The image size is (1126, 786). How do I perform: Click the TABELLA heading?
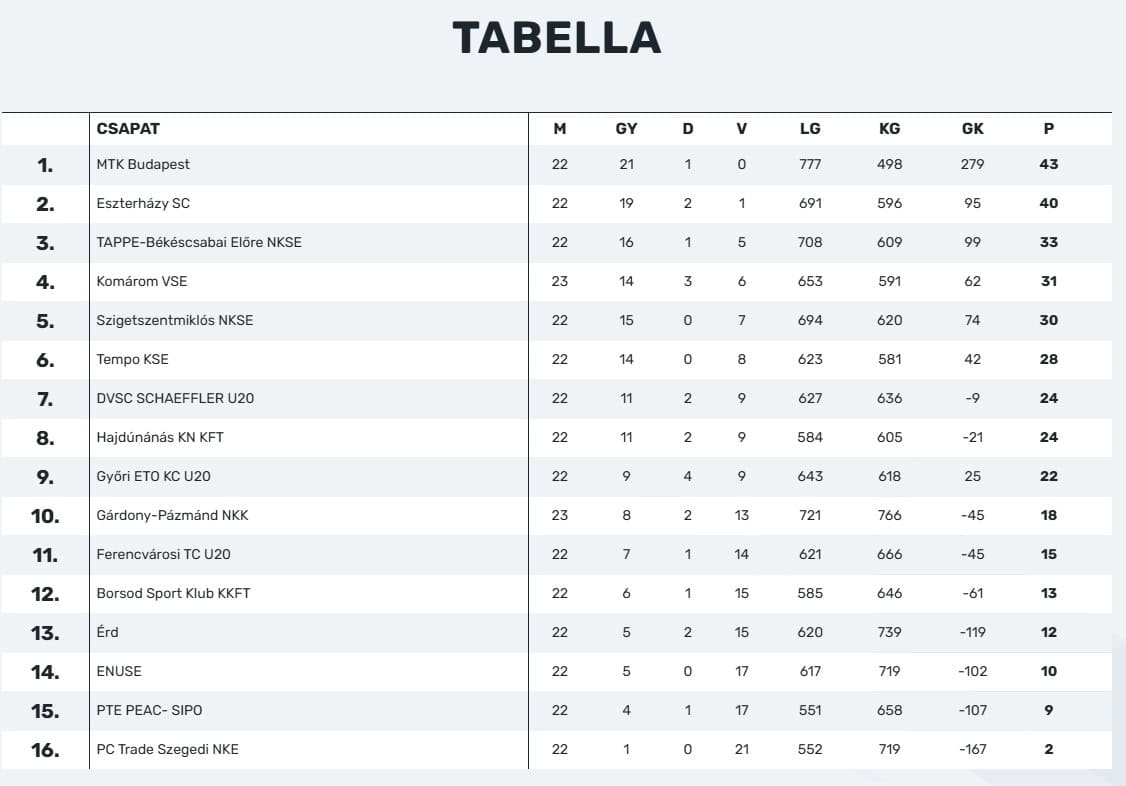[x=556, y=38]
